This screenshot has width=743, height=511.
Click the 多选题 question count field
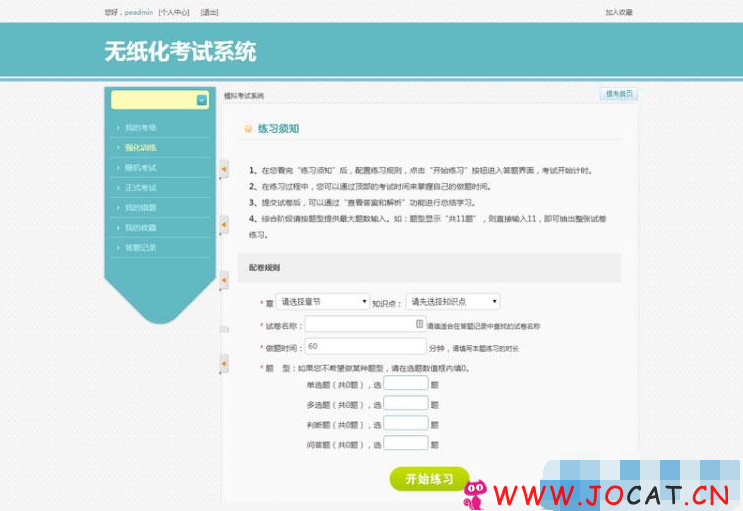(x=406, y=403)
